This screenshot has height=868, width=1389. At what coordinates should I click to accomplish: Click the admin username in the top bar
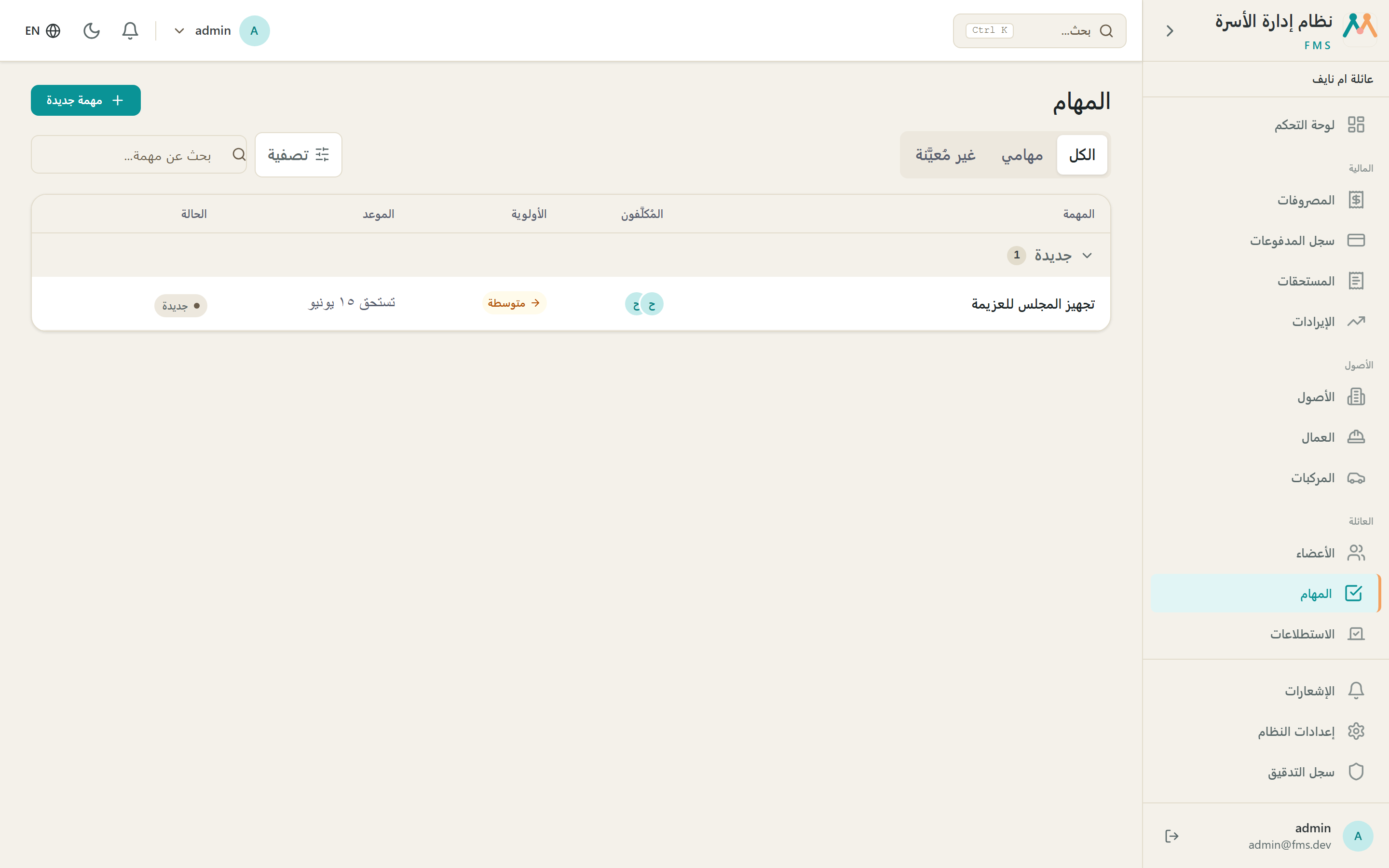213,30
